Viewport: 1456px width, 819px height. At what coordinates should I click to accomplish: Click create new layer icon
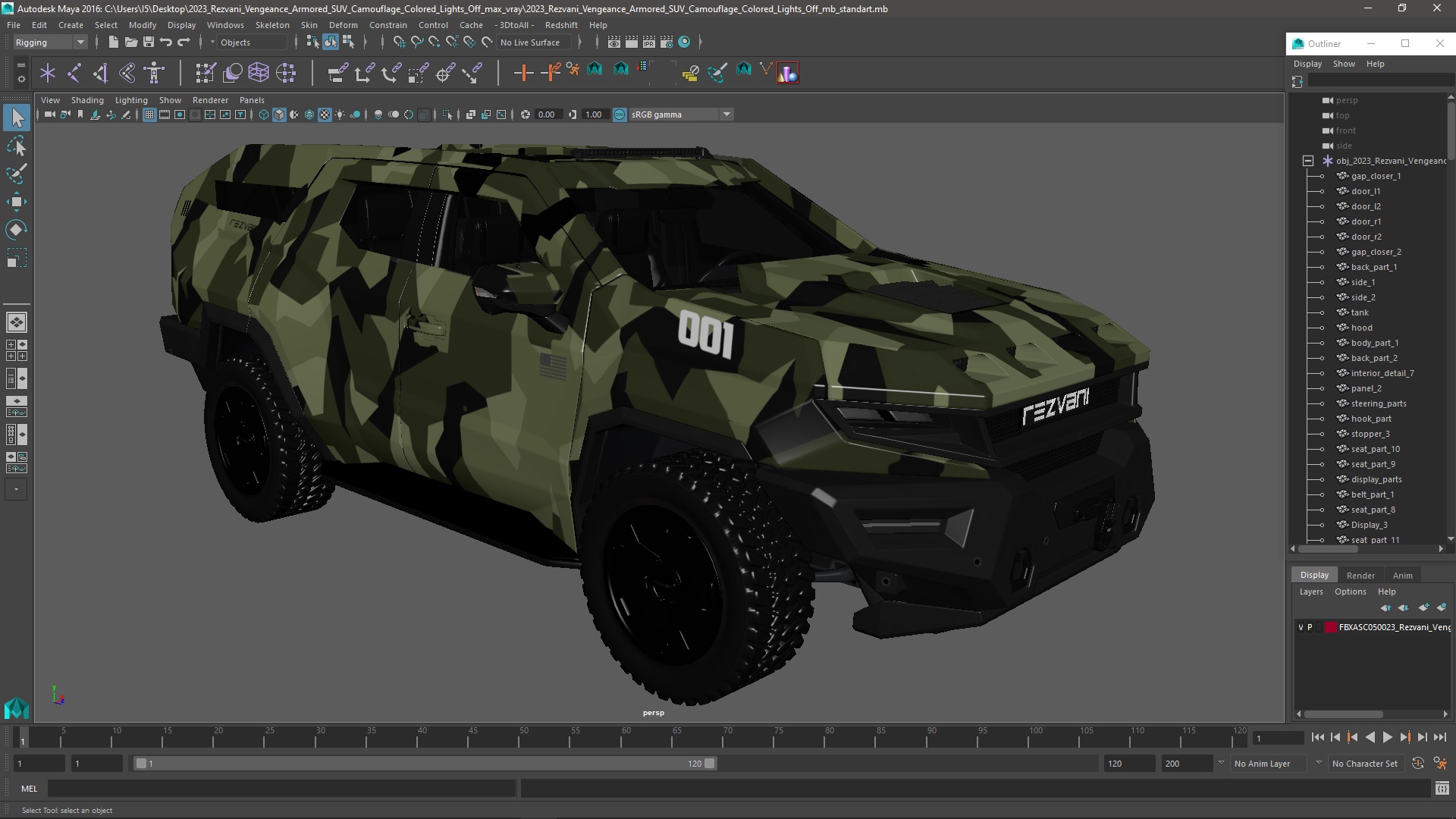point(1423,607)
